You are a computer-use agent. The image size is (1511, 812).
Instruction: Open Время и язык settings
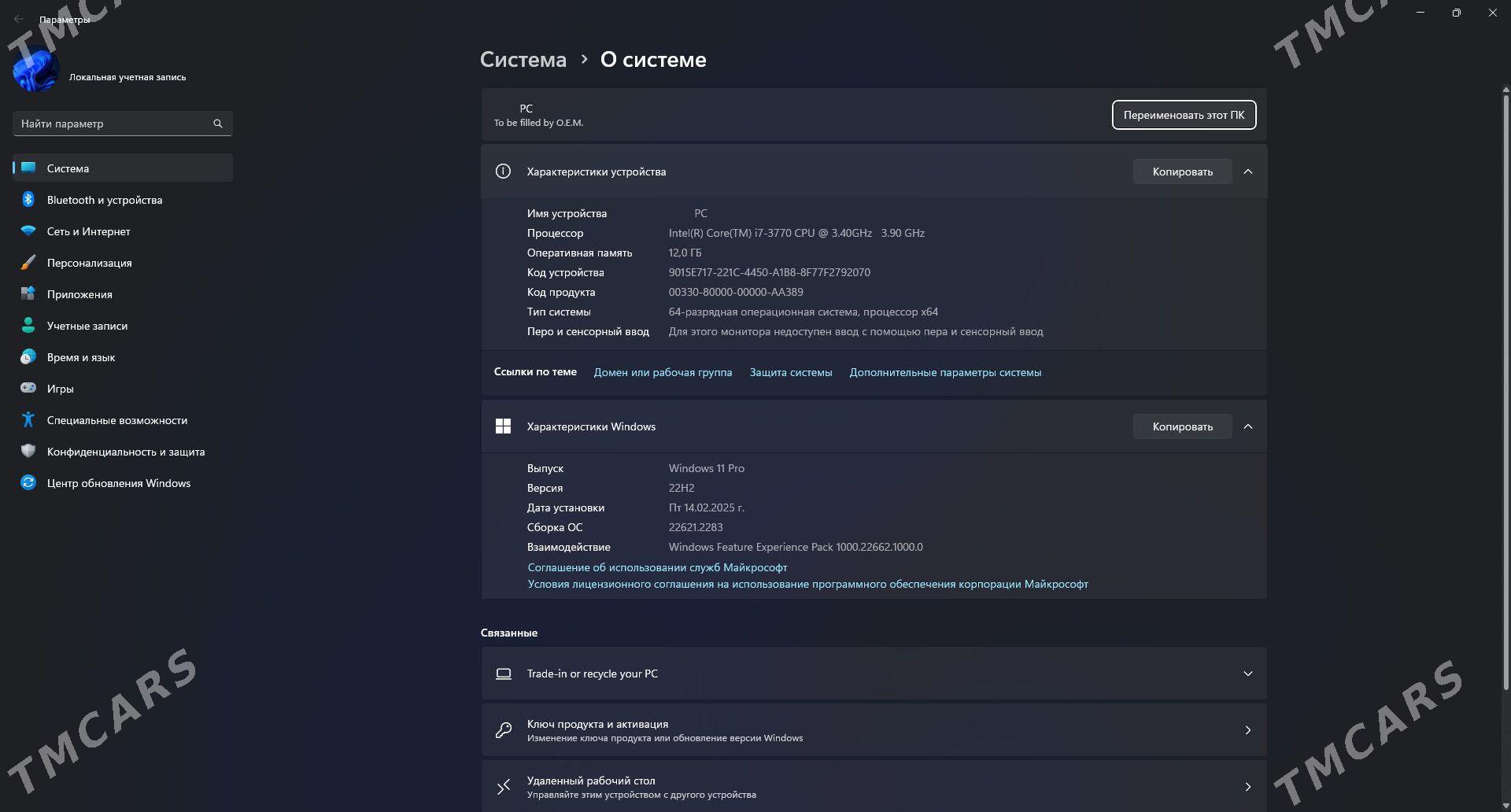coord(123,356)
